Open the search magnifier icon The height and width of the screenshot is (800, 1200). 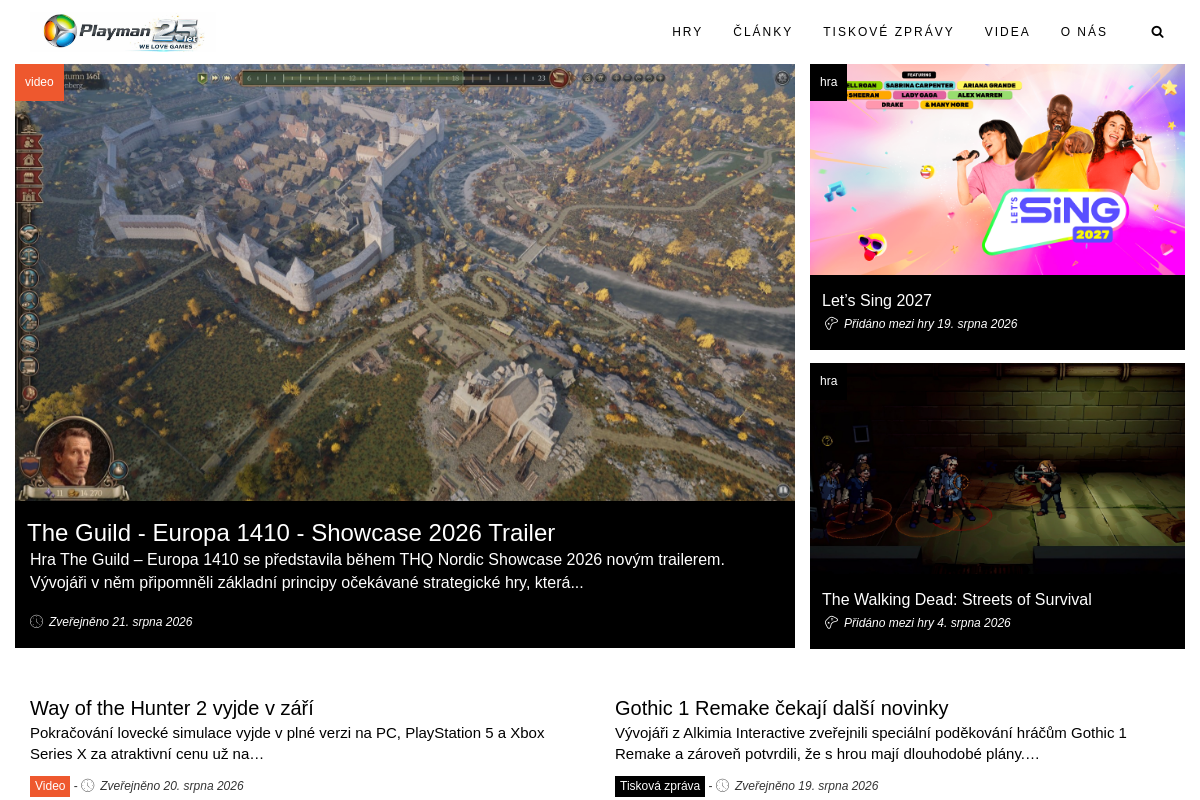1158,32
